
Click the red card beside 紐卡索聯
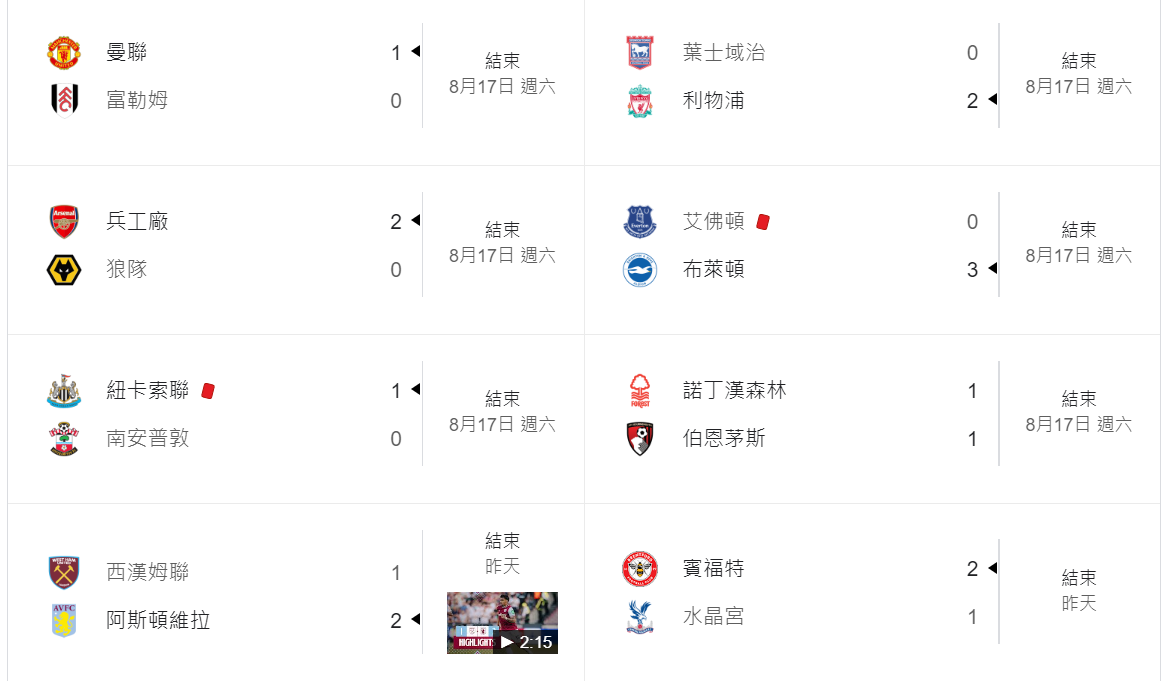click(x=208, y=391)
